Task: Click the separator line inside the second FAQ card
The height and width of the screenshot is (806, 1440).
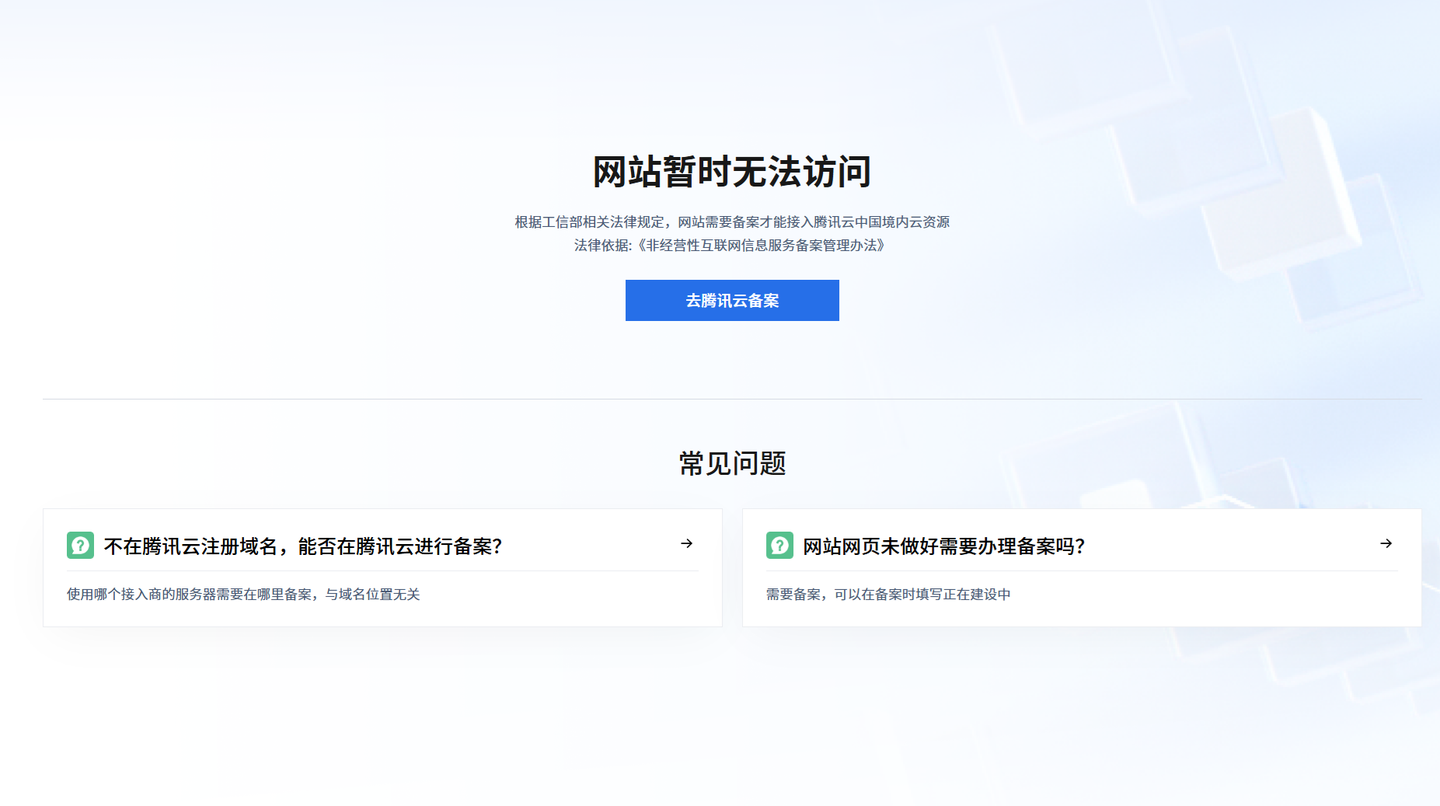Action: coord(1081,571)
